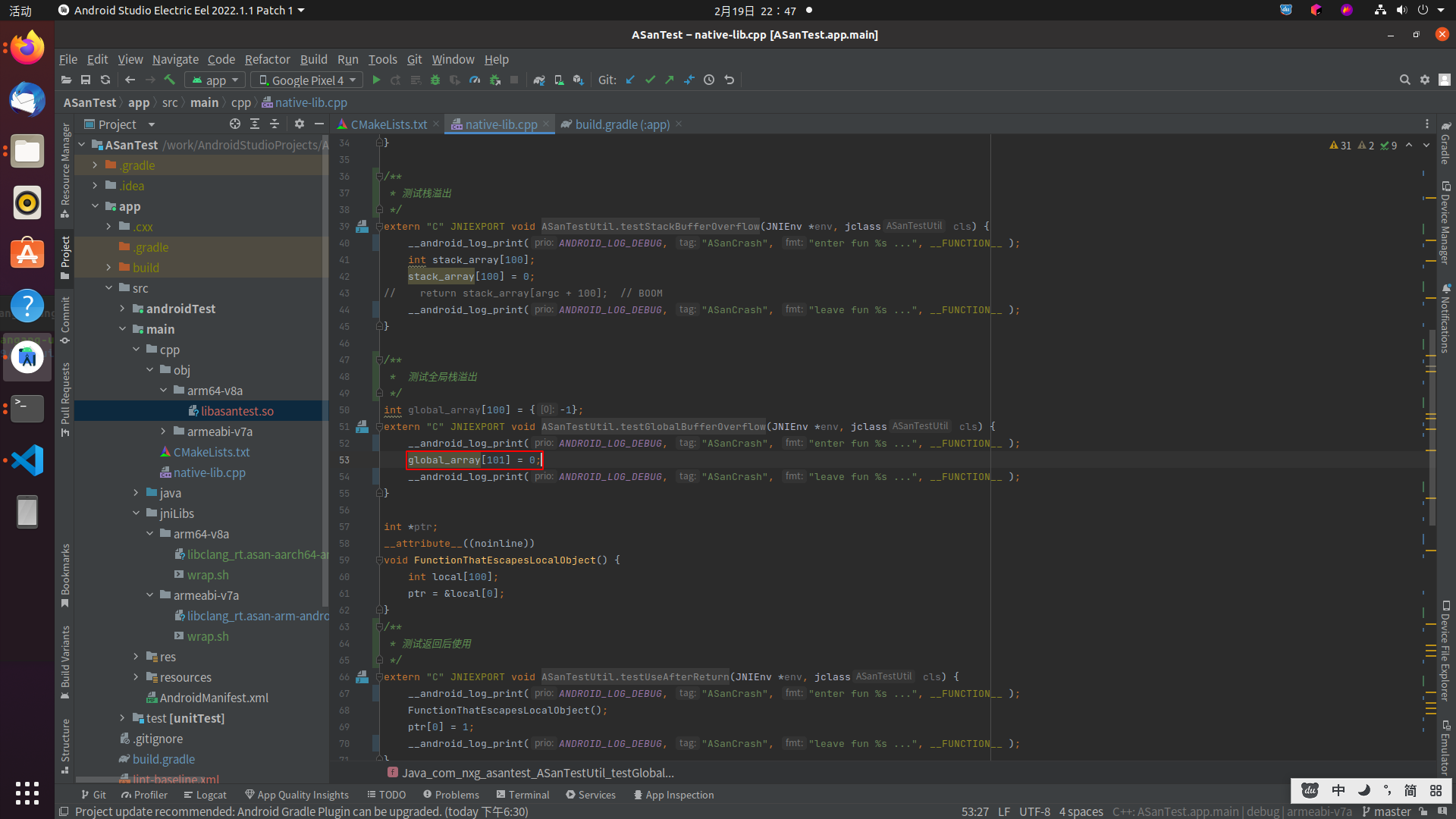Open Device Manager toolbar icon
This screenshot has width=1456, height=819.
[559, 80]
